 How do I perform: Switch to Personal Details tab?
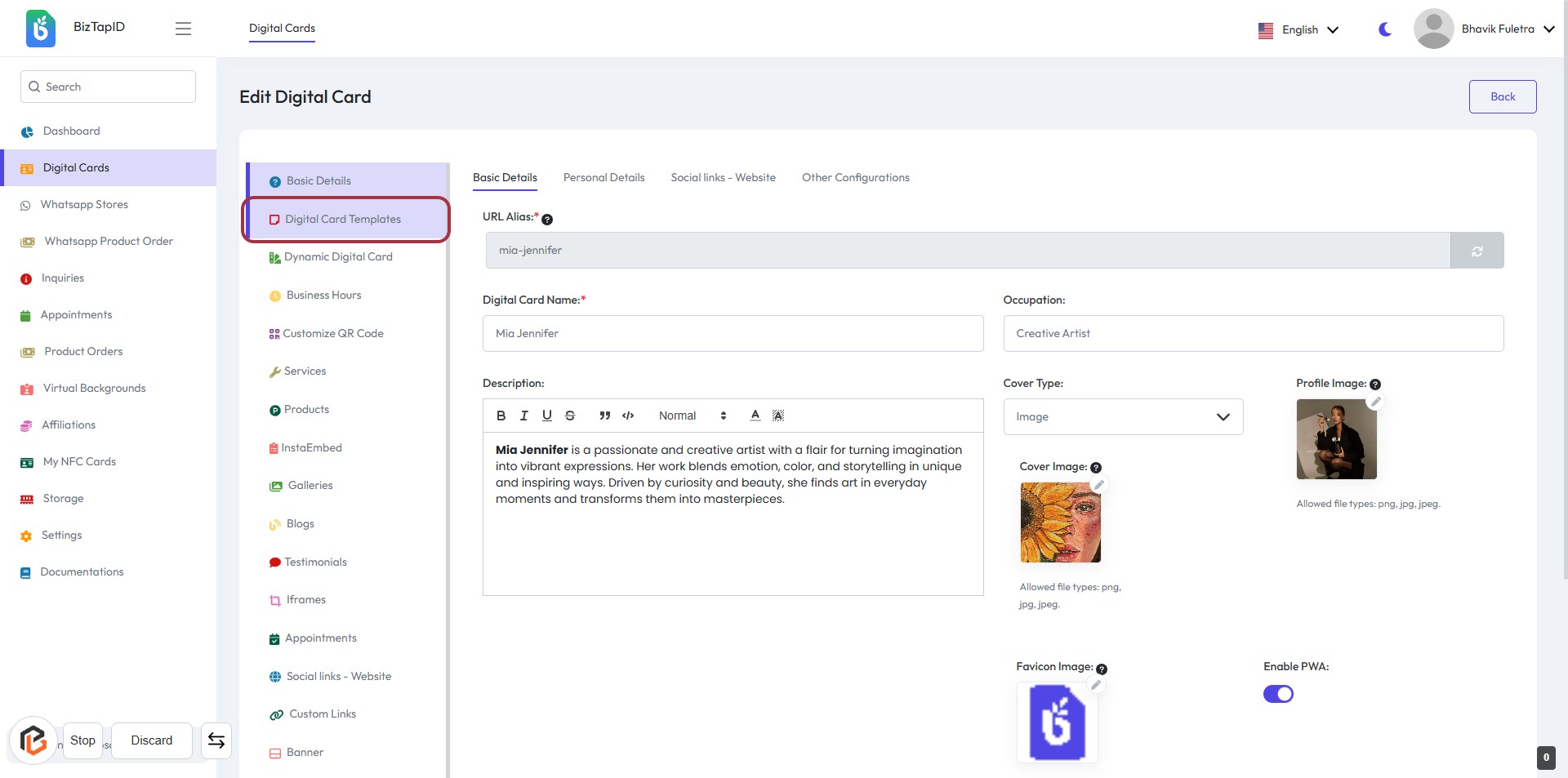[604, 177]
